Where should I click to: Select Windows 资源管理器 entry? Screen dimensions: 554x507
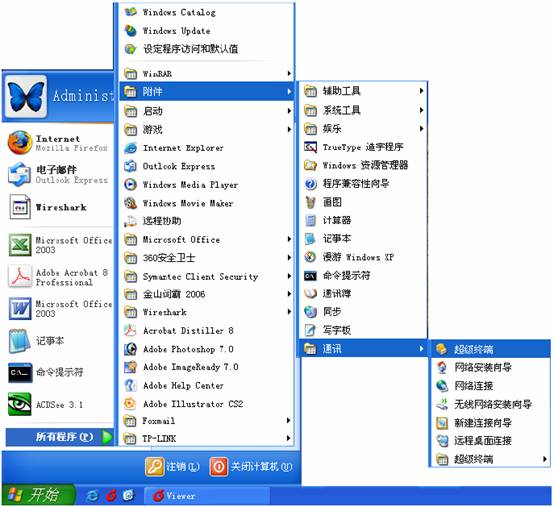pos(363,165)
